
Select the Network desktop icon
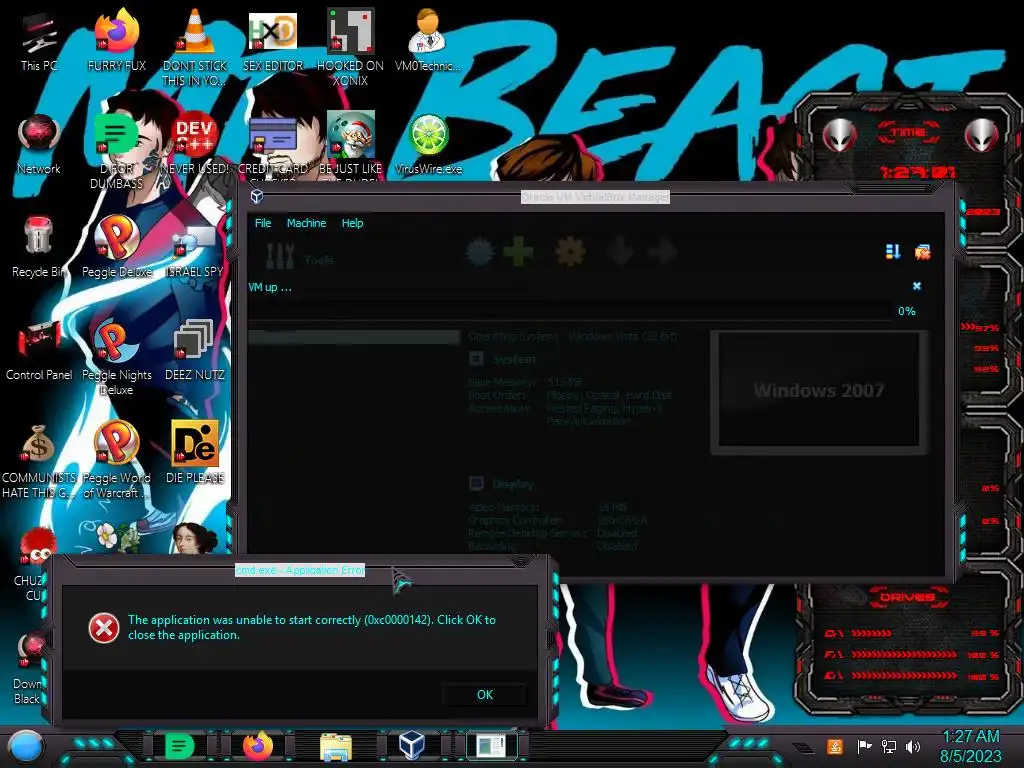tap(39, 145)
